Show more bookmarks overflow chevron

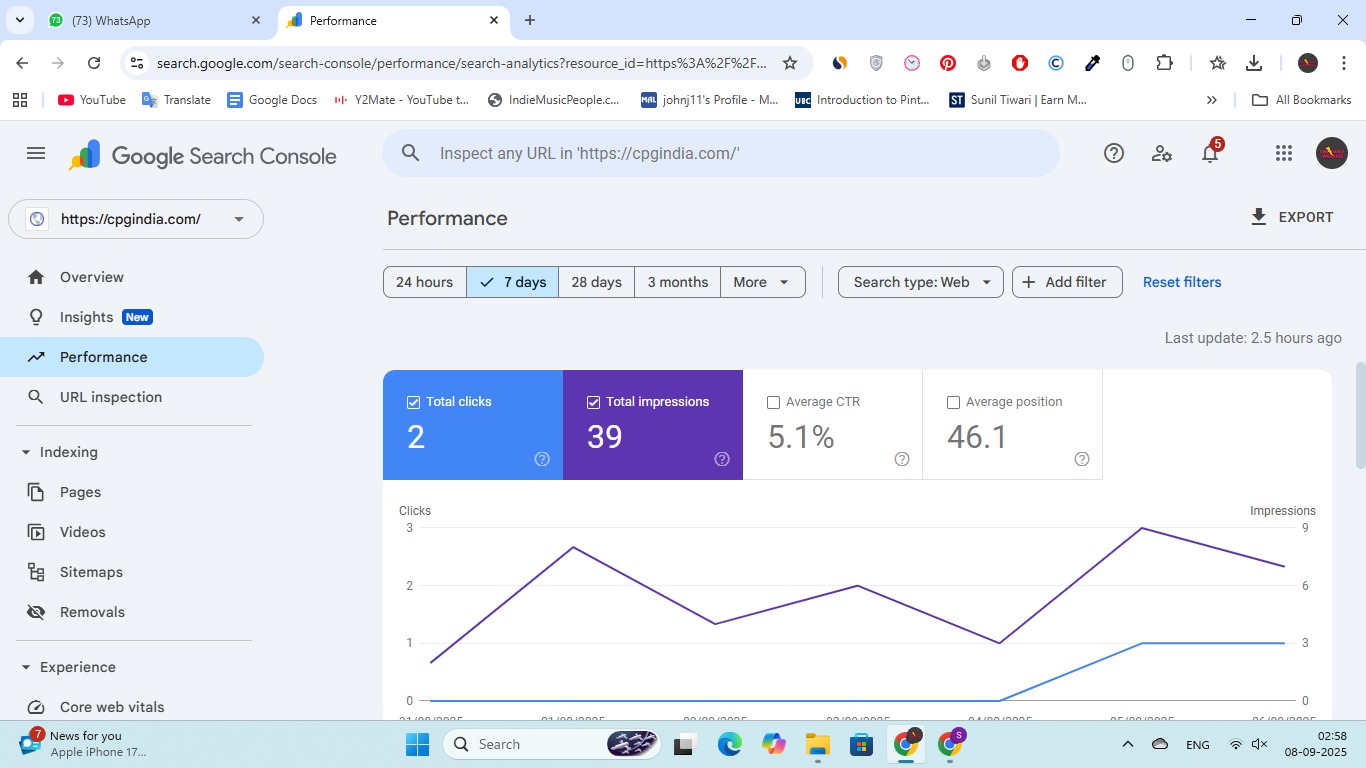pos(1212,100)
